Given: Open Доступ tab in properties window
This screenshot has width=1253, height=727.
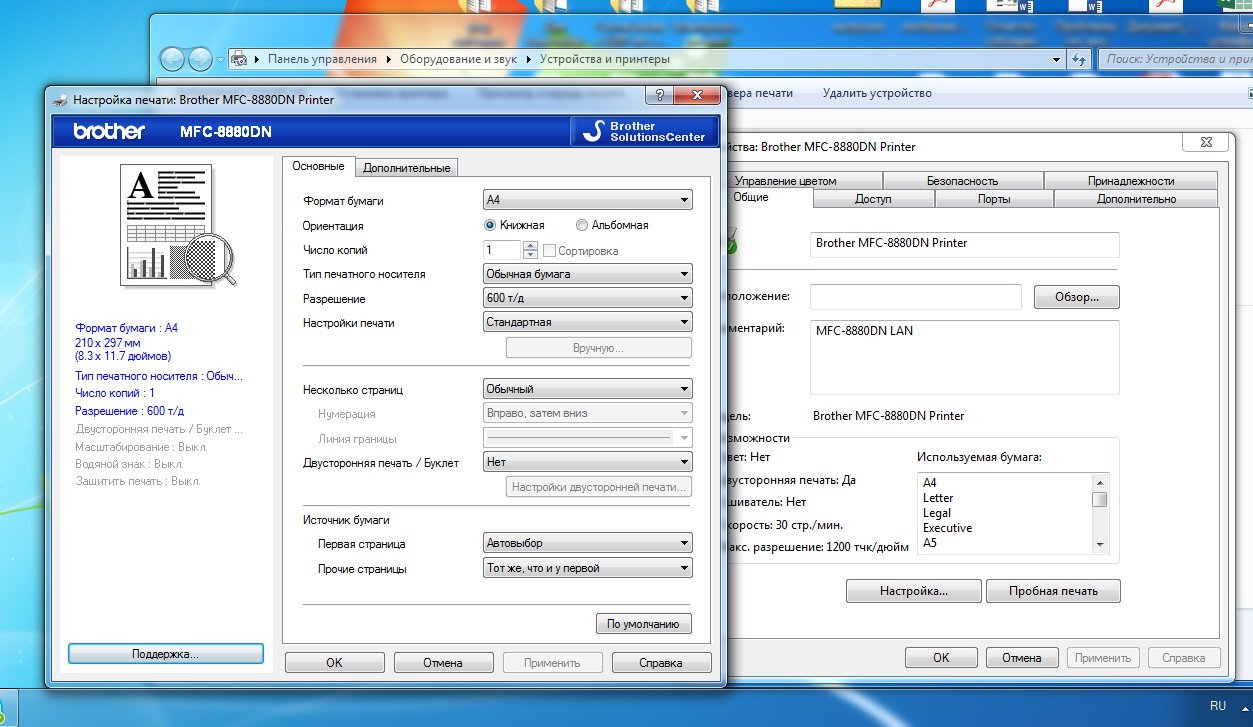Looking at the screenshot, I should click(873, 199).
